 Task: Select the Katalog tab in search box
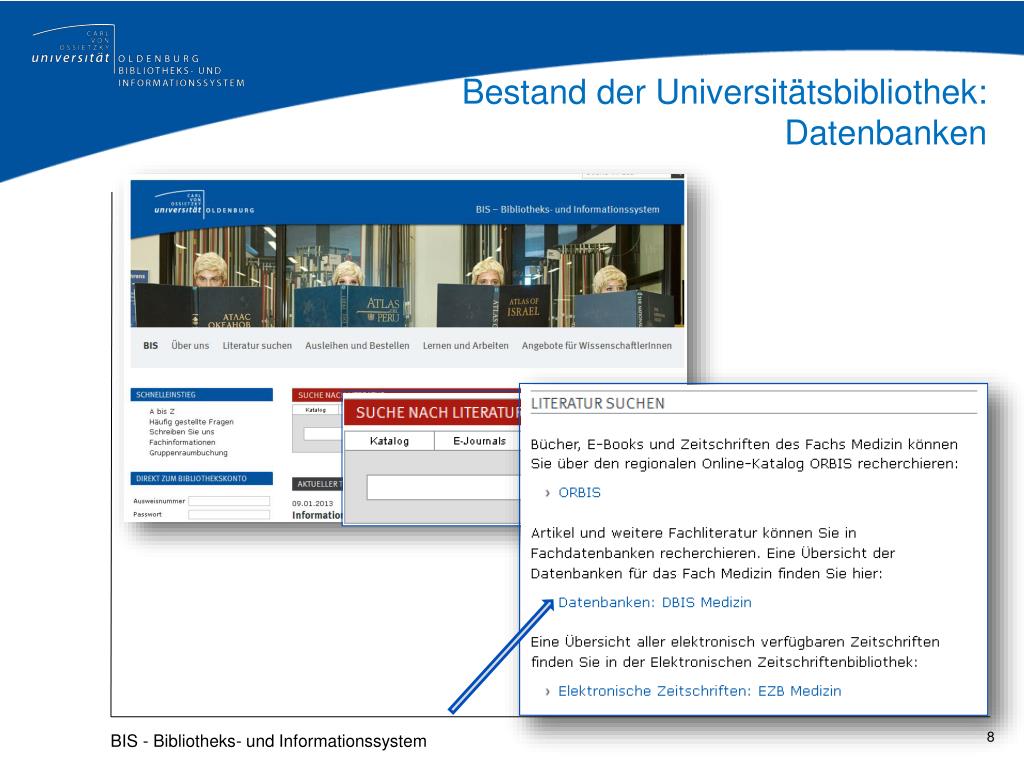[x=389, y=441]
